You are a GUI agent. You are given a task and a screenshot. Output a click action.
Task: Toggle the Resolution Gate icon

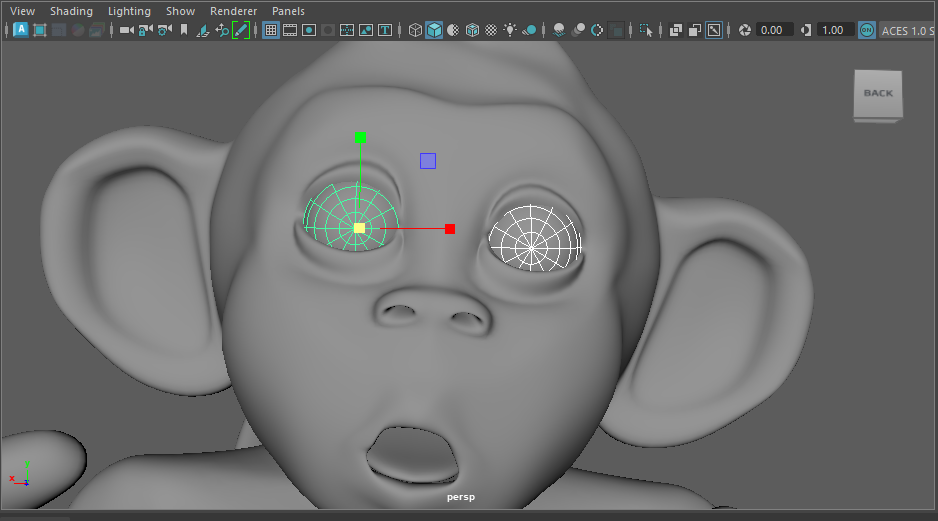click(x=309, y=30)
